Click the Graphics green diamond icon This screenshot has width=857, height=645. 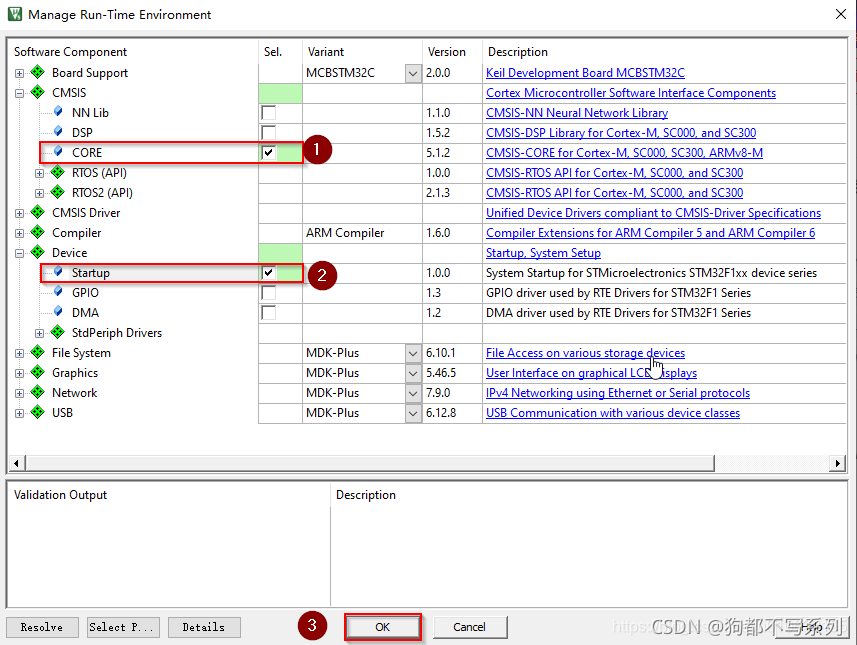[x=38, y=372]
